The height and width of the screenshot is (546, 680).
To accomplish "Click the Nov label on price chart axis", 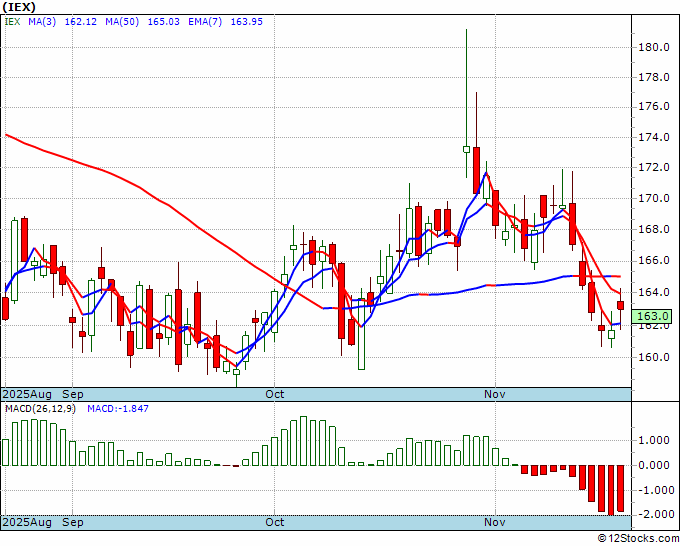I will (x=495, y=394).
